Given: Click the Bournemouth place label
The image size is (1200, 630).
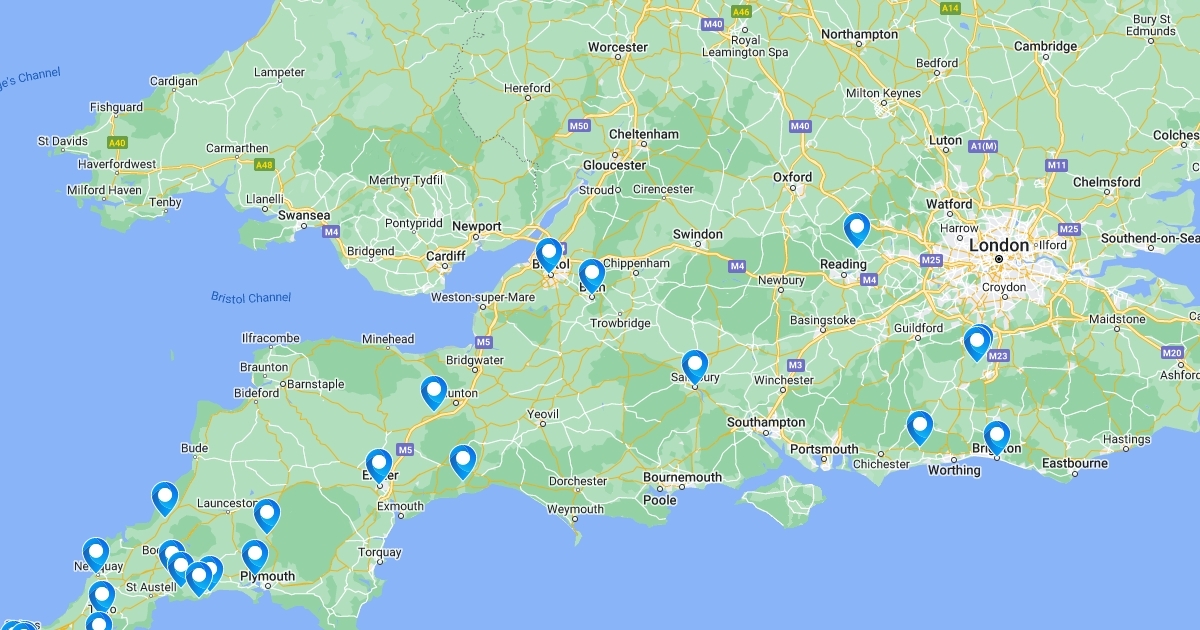Looking at the screenshot, I should [x=682, y=478].
